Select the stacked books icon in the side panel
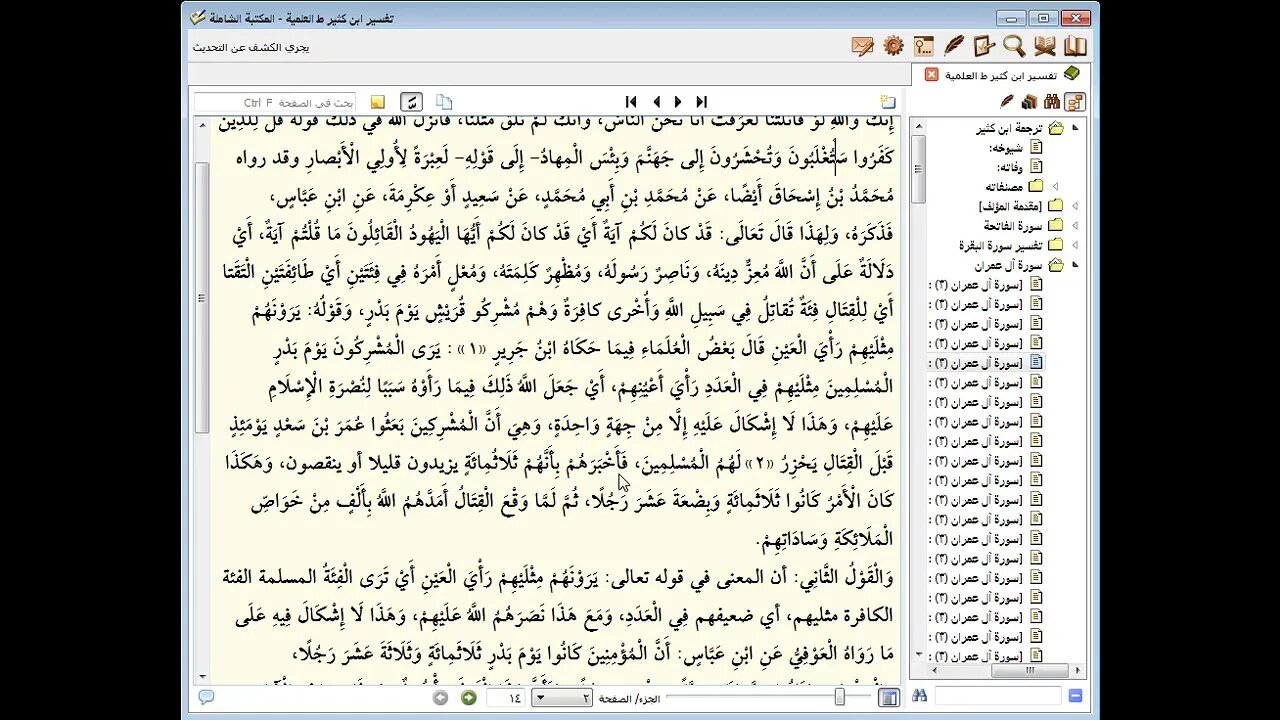The width and height of the screenshot is (1280, 720). click(1029, 102)
